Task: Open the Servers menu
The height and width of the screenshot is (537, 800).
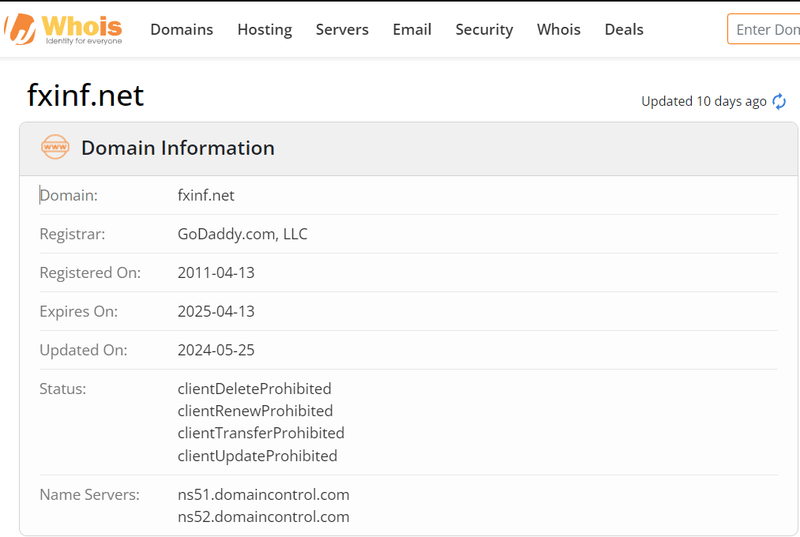Action: click(x=342, y=30)
